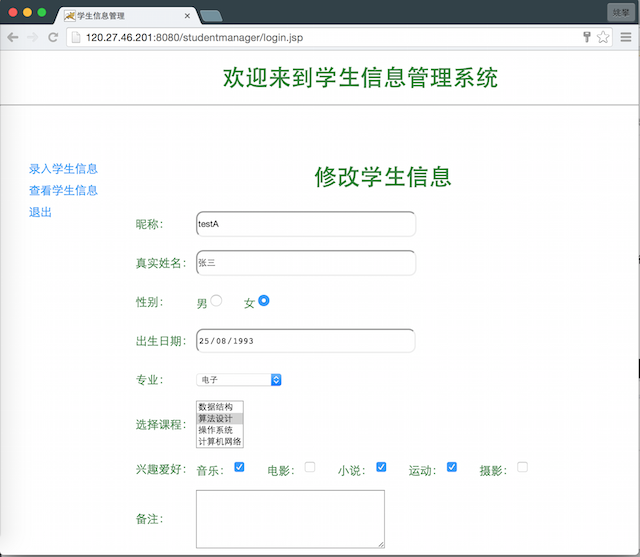
Task: Click the 备注 textarea resize handle
Action: (x=381, y=544)
